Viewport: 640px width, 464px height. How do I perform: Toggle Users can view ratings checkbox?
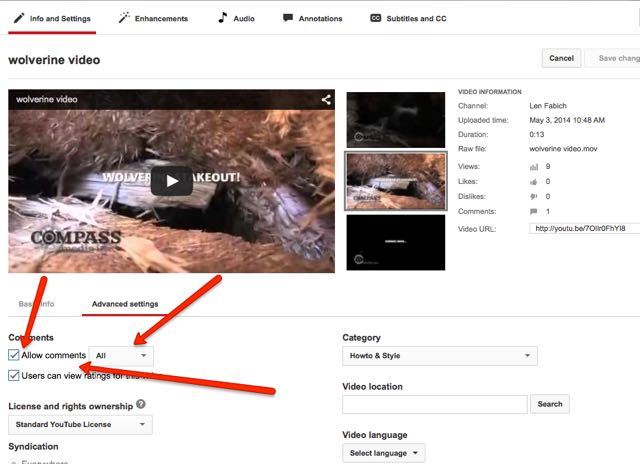pyautogui.click(x=13, y=375)
